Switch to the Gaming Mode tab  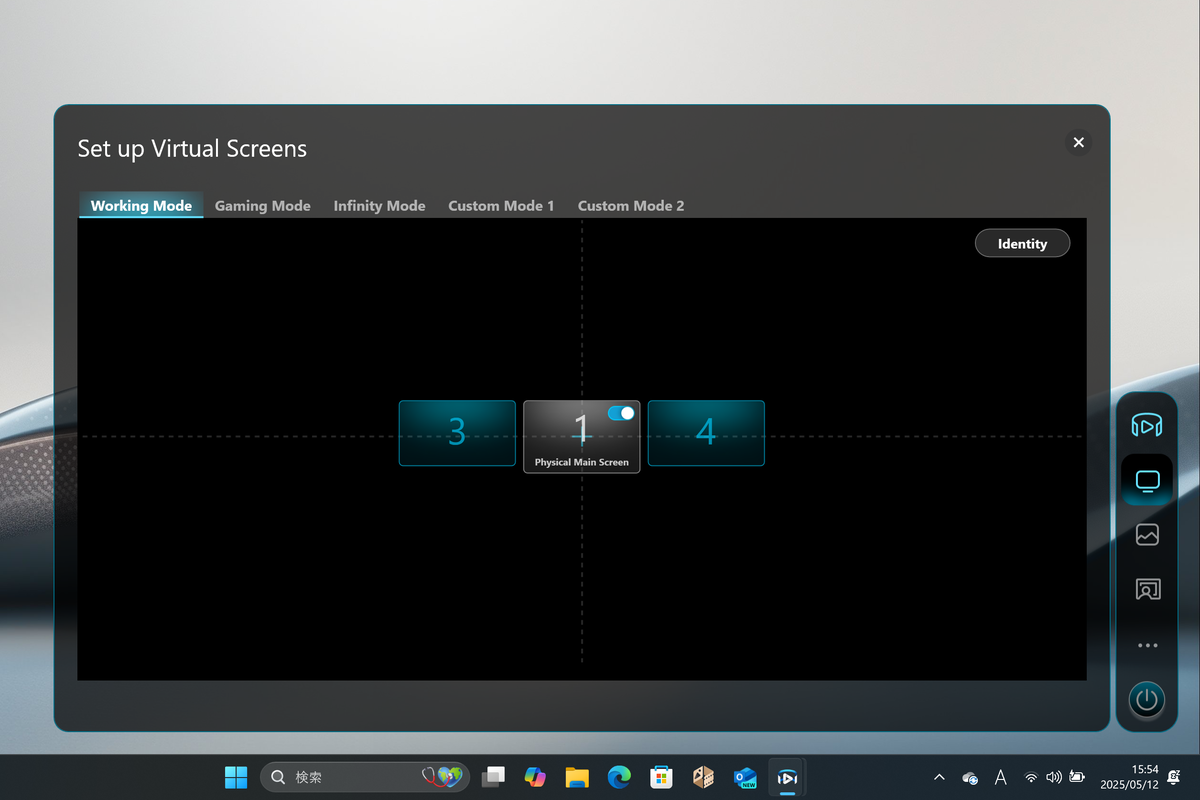coord(262,206)
